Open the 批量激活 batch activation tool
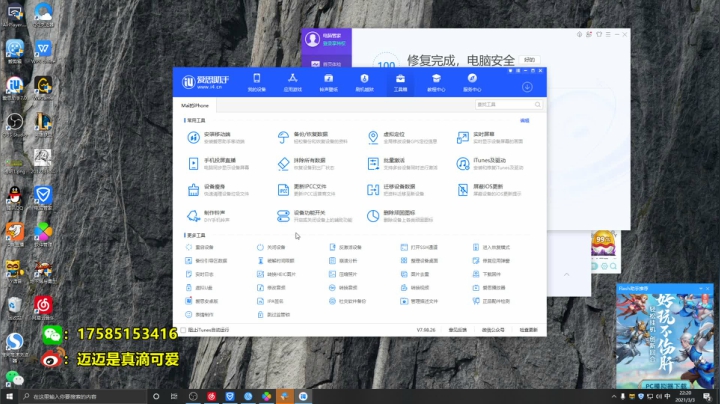720x404 pixels. click(x=402, y=163)
